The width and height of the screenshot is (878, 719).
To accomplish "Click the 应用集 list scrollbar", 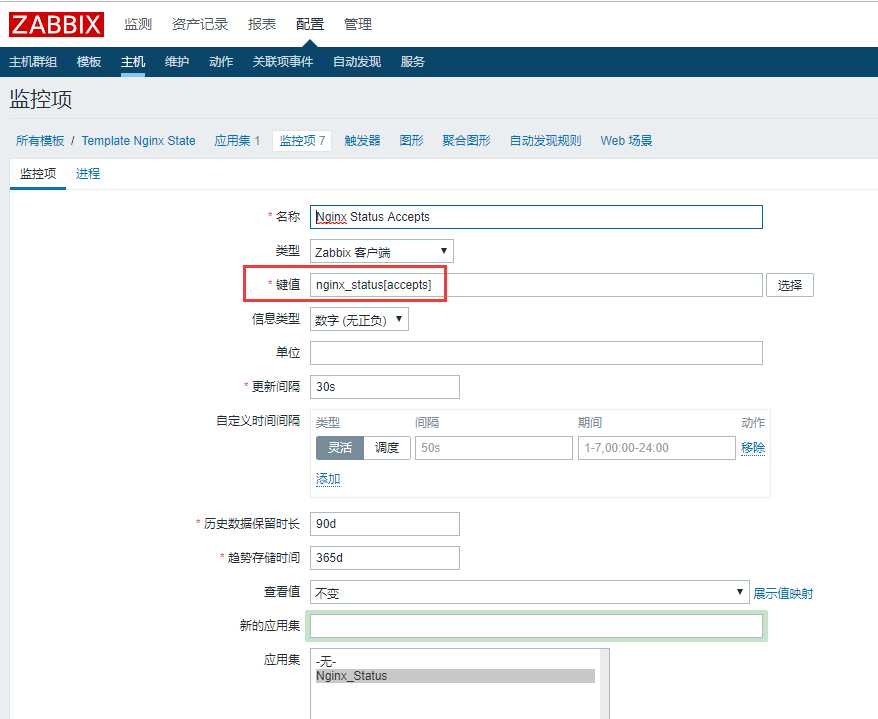I will point(605,684).
